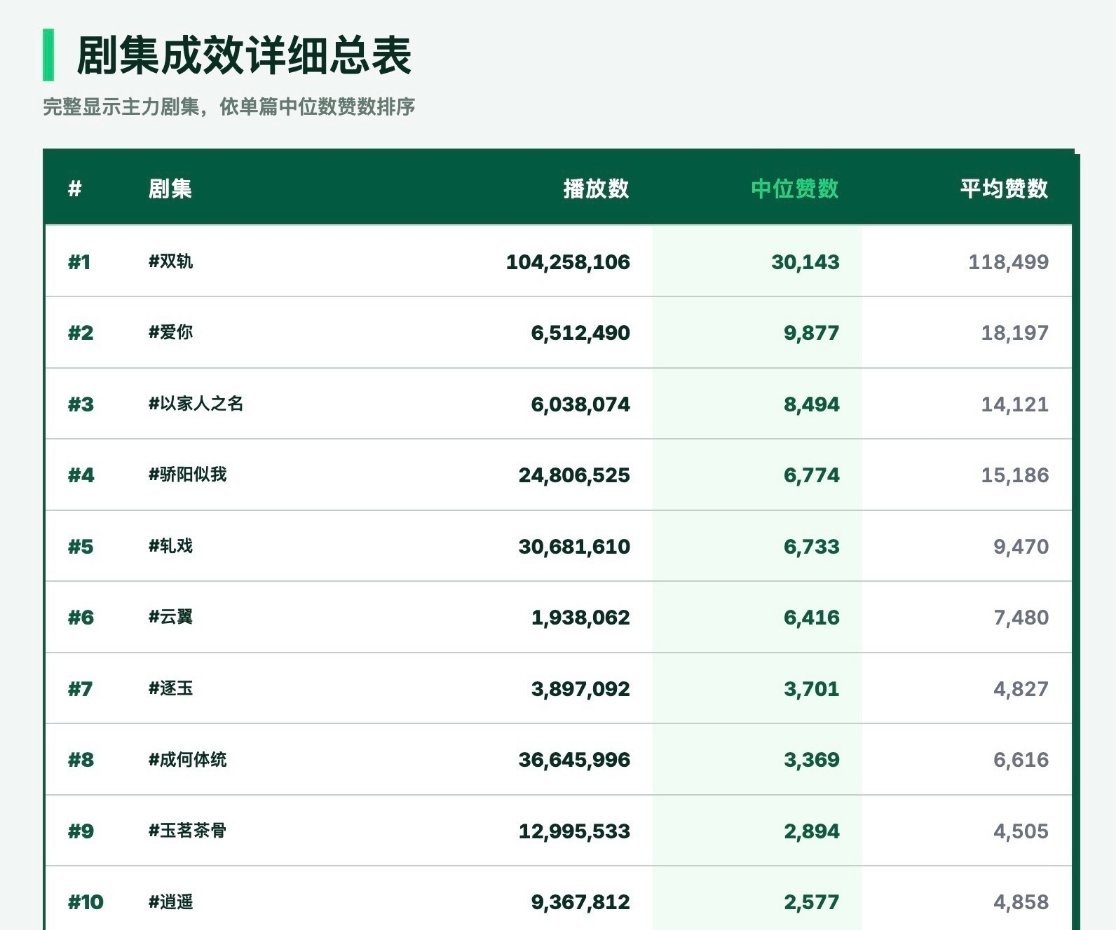Click the # rank column header
1116x930 pixels.
(75, 189)
